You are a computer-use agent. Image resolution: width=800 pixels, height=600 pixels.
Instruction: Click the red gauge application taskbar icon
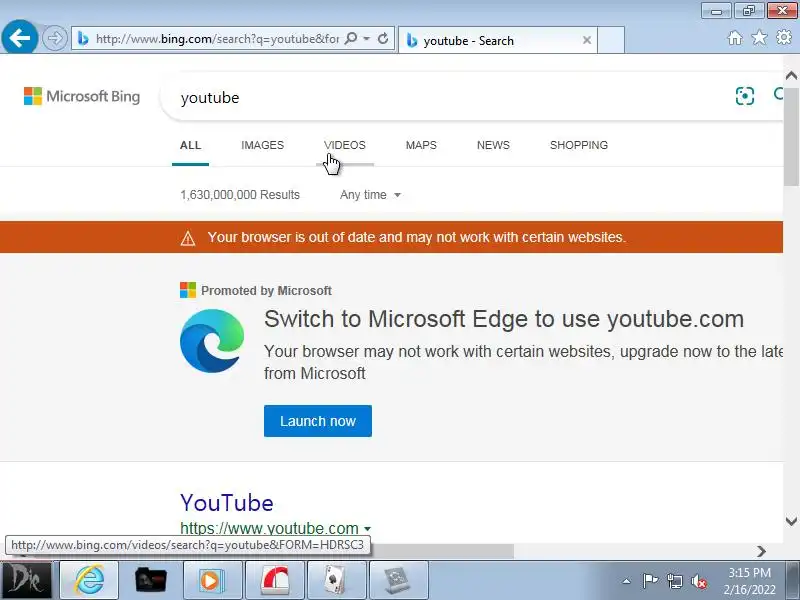point(274,580)
